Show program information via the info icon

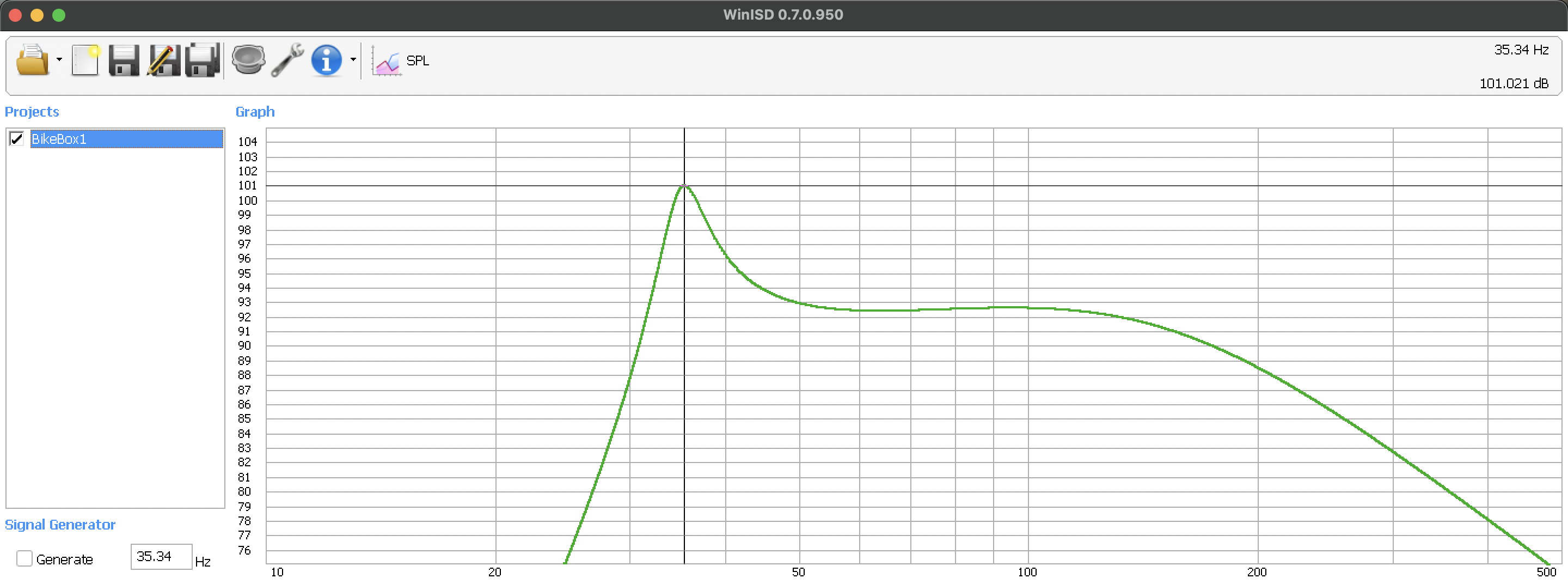327,60
